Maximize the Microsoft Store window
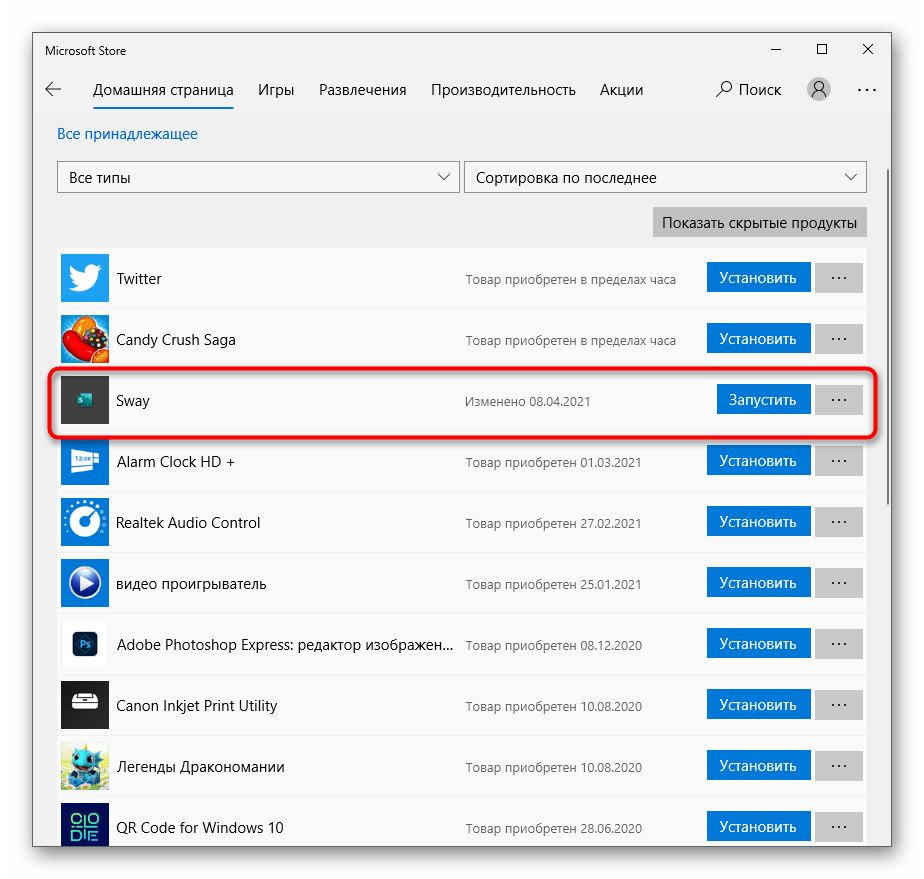 [822, 49]
